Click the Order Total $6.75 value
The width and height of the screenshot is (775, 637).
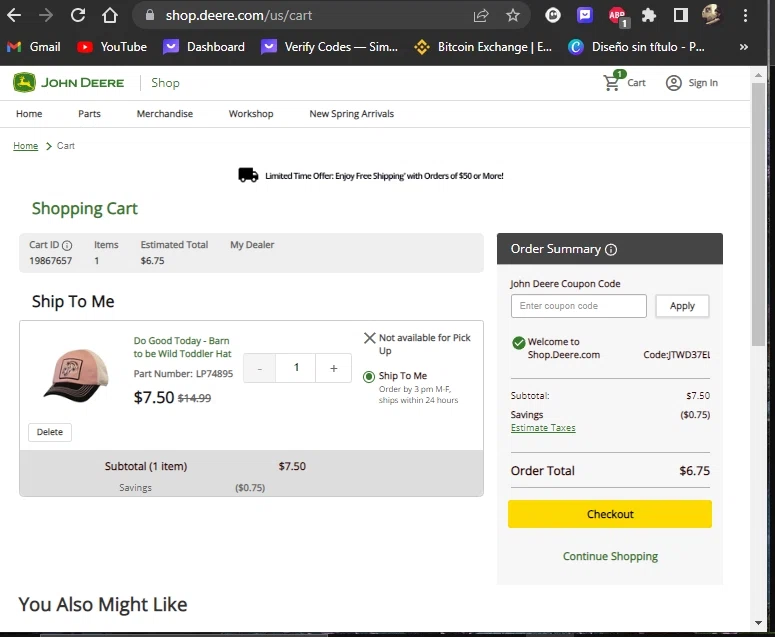(x=694, y=470)
